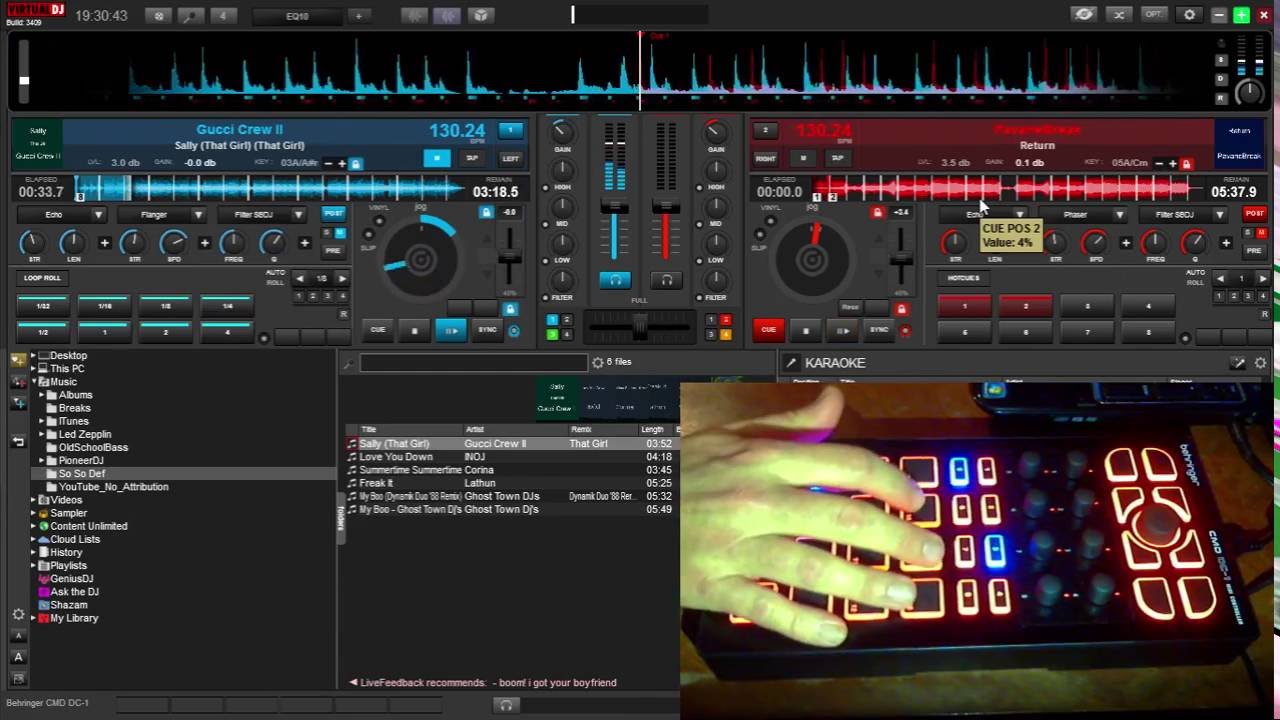The image size is (1280, 720).
Task: Play/pause the left deck
Action: point(450,330)
